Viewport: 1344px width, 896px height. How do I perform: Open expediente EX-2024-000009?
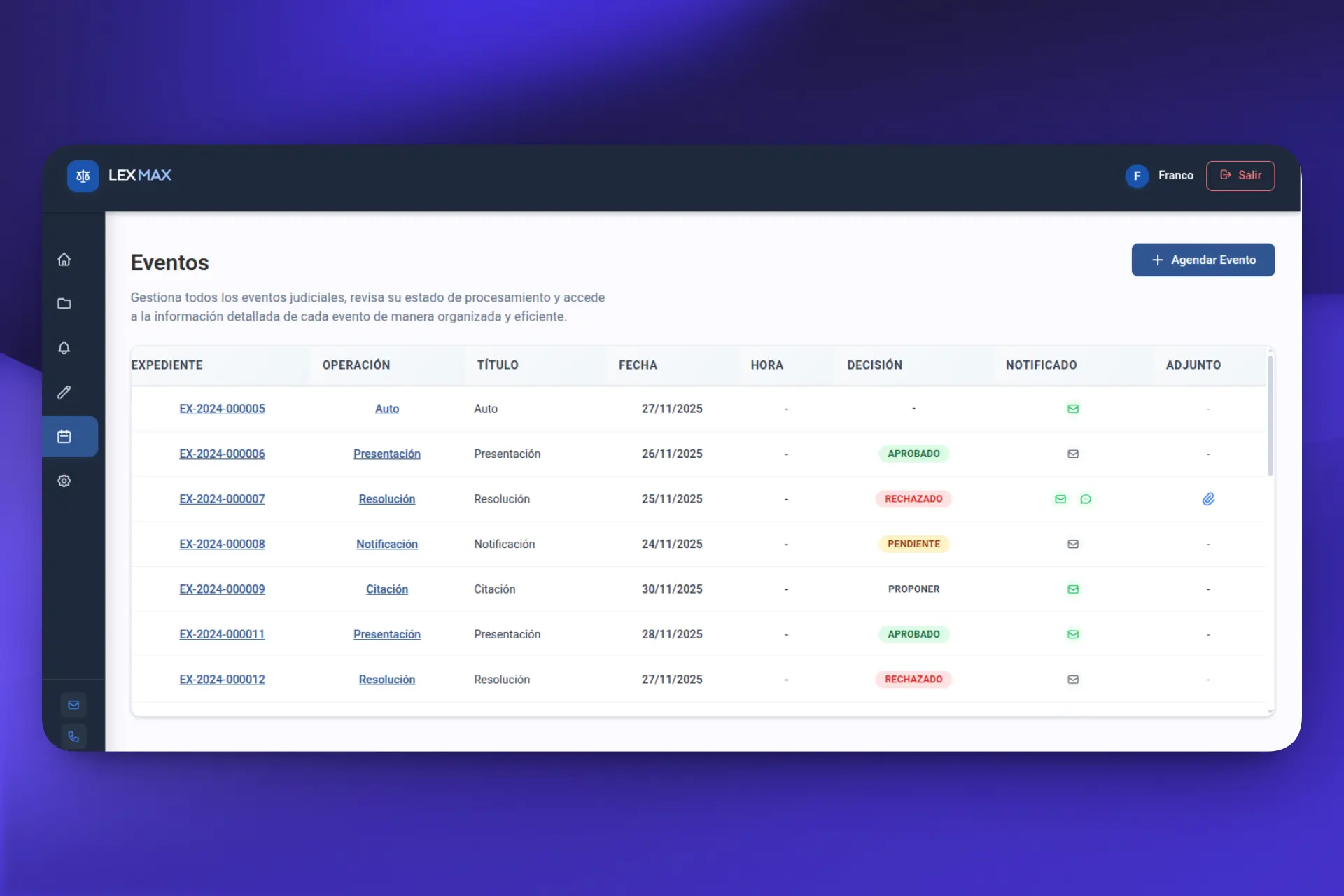pos(222,589)
